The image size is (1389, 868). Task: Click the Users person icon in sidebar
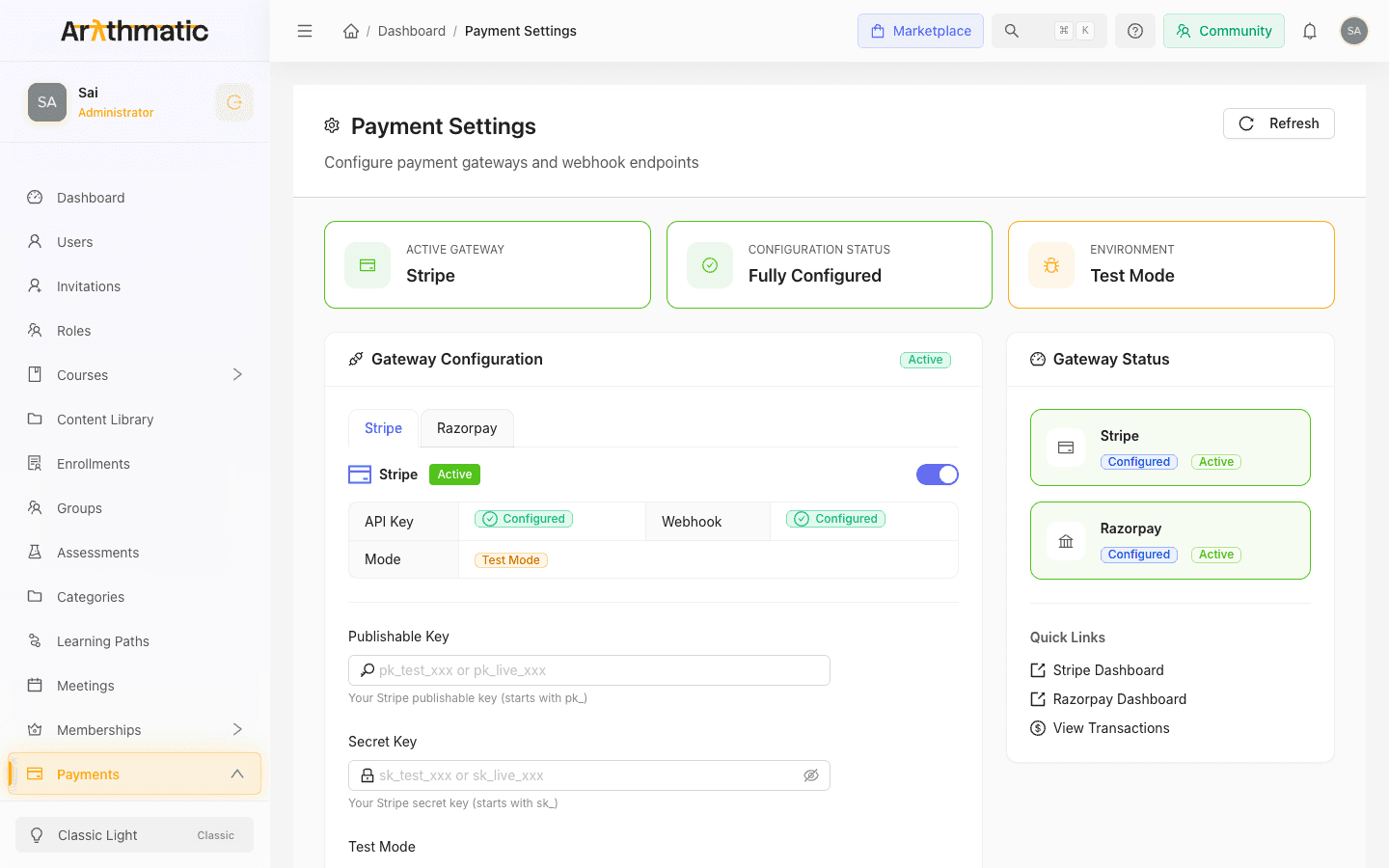point(35,241)
